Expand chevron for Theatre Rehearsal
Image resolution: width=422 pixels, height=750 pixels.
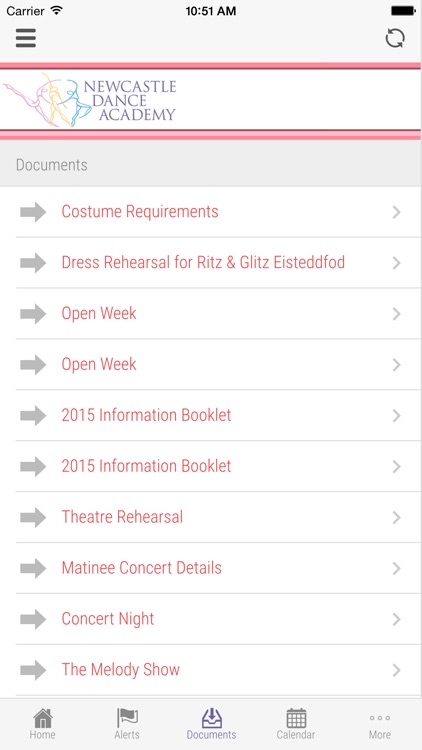tap(396, 518)
